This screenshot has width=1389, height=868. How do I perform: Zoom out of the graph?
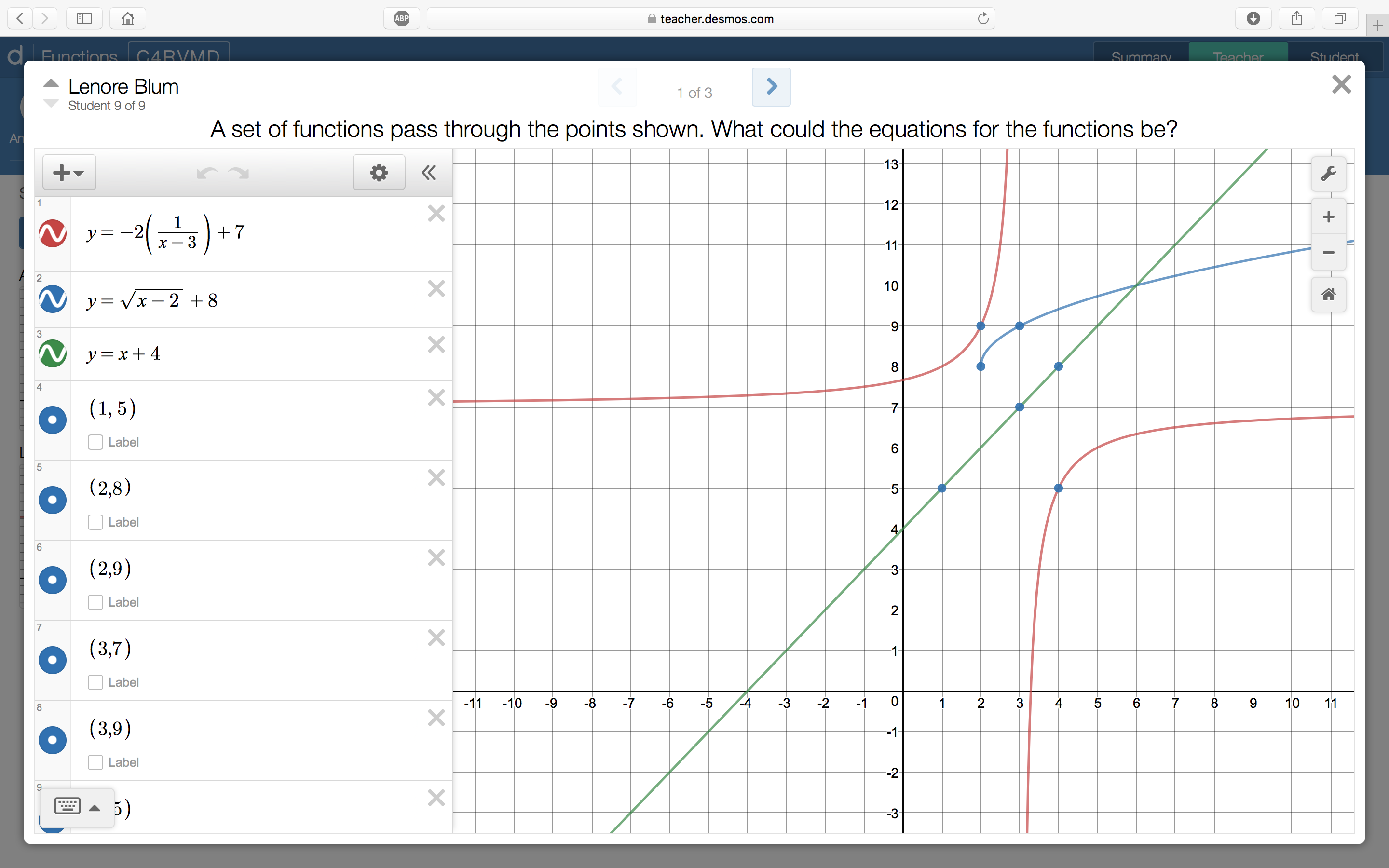point(1328,253)
